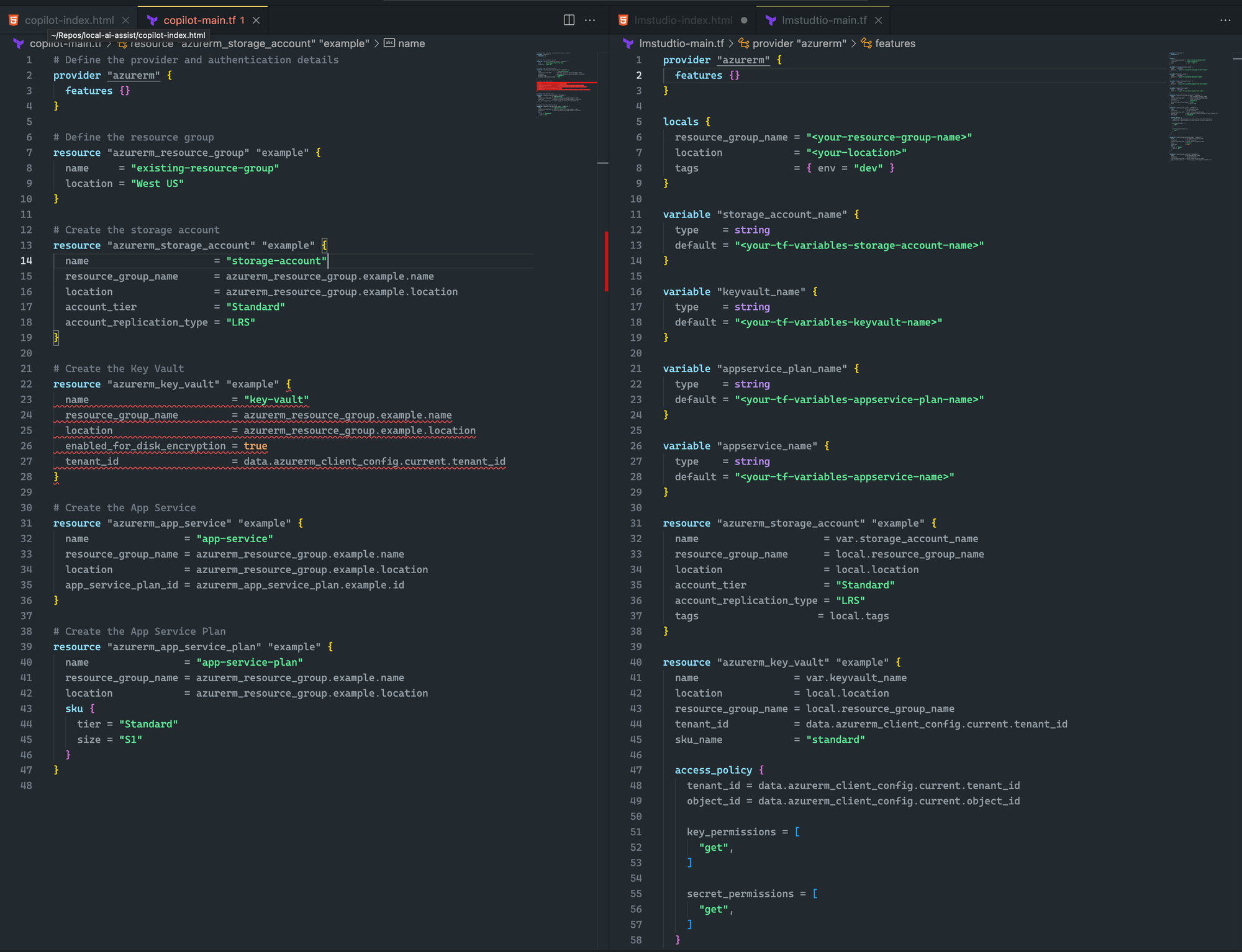Click the name breadcrumb in left editor

(411, 43)
